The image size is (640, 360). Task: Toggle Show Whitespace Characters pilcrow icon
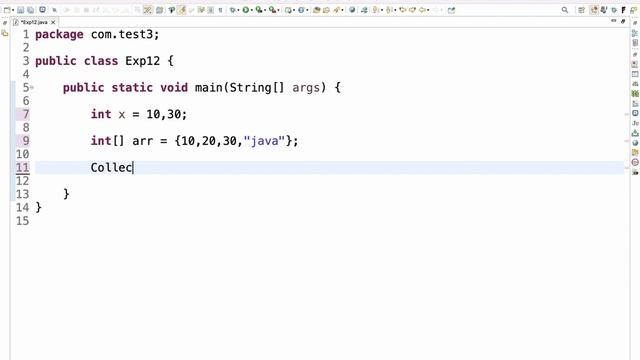pyautogui.click(x=220, y=10)
